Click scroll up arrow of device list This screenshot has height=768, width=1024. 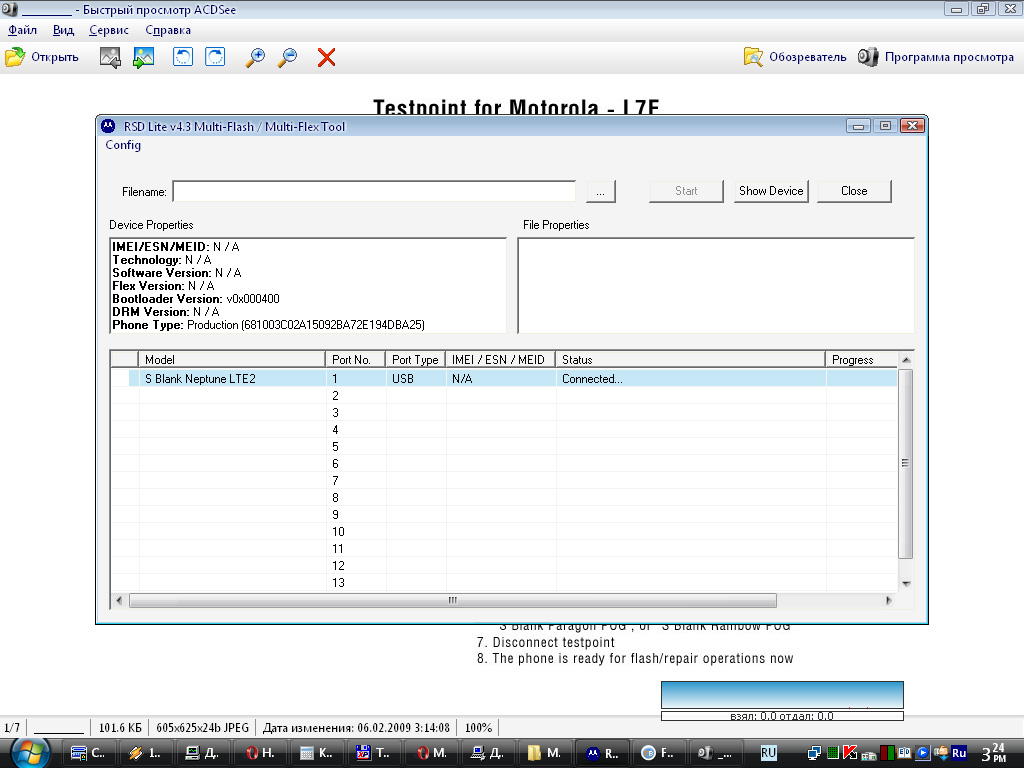click(906, 360)
